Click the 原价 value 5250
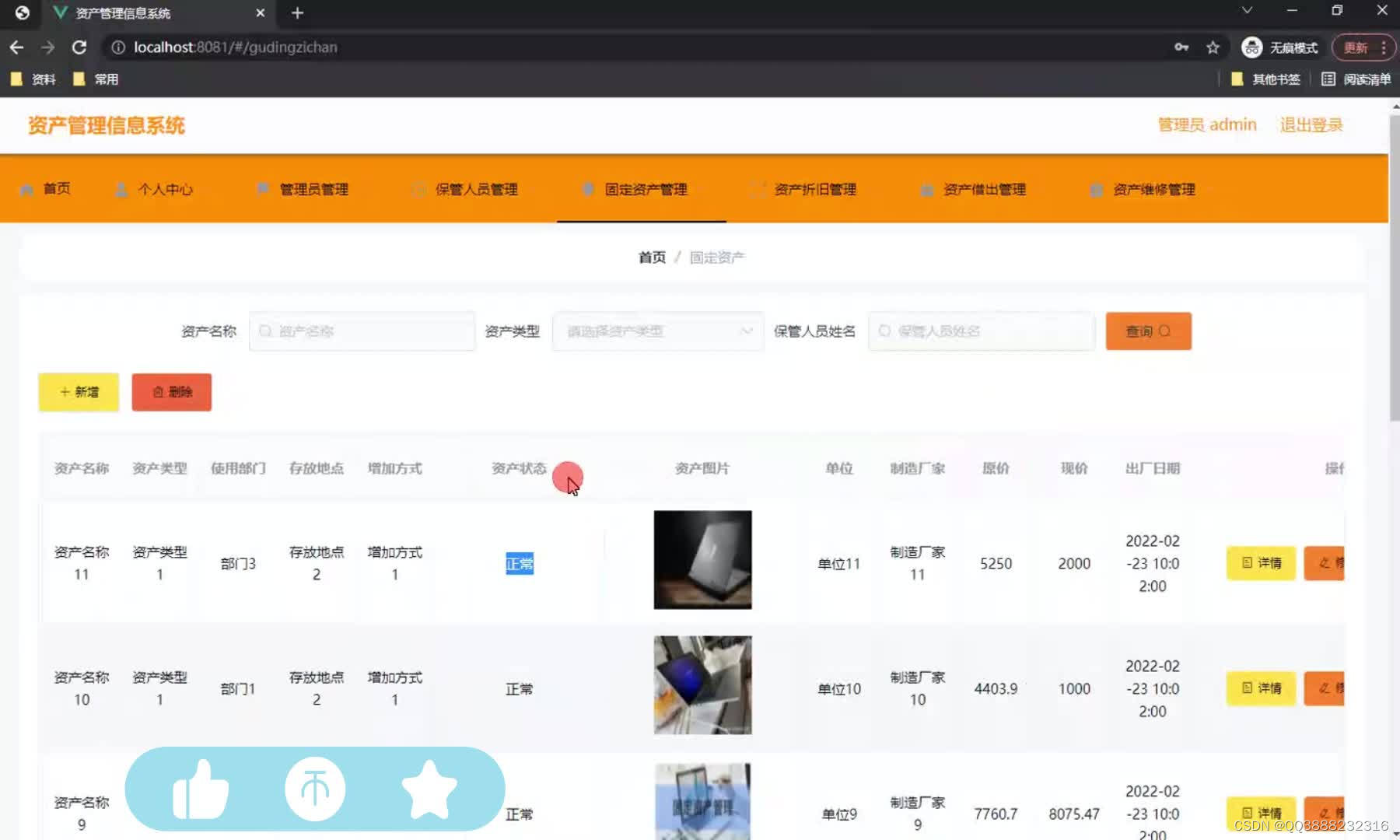This screenshot has height=840, width=1400. click(996, 564)
